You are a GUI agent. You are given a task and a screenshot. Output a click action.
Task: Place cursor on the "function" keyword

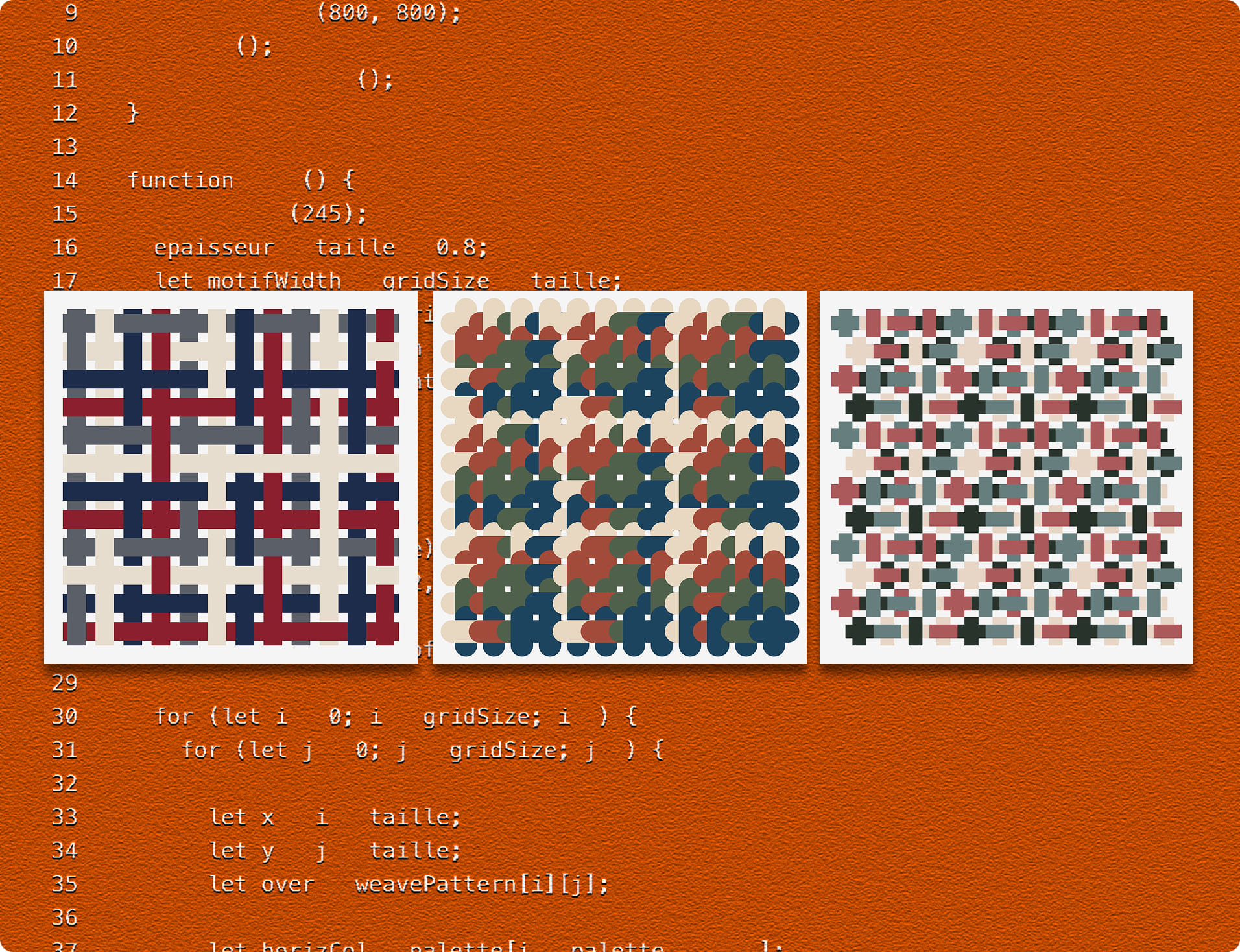coord(180,180)
